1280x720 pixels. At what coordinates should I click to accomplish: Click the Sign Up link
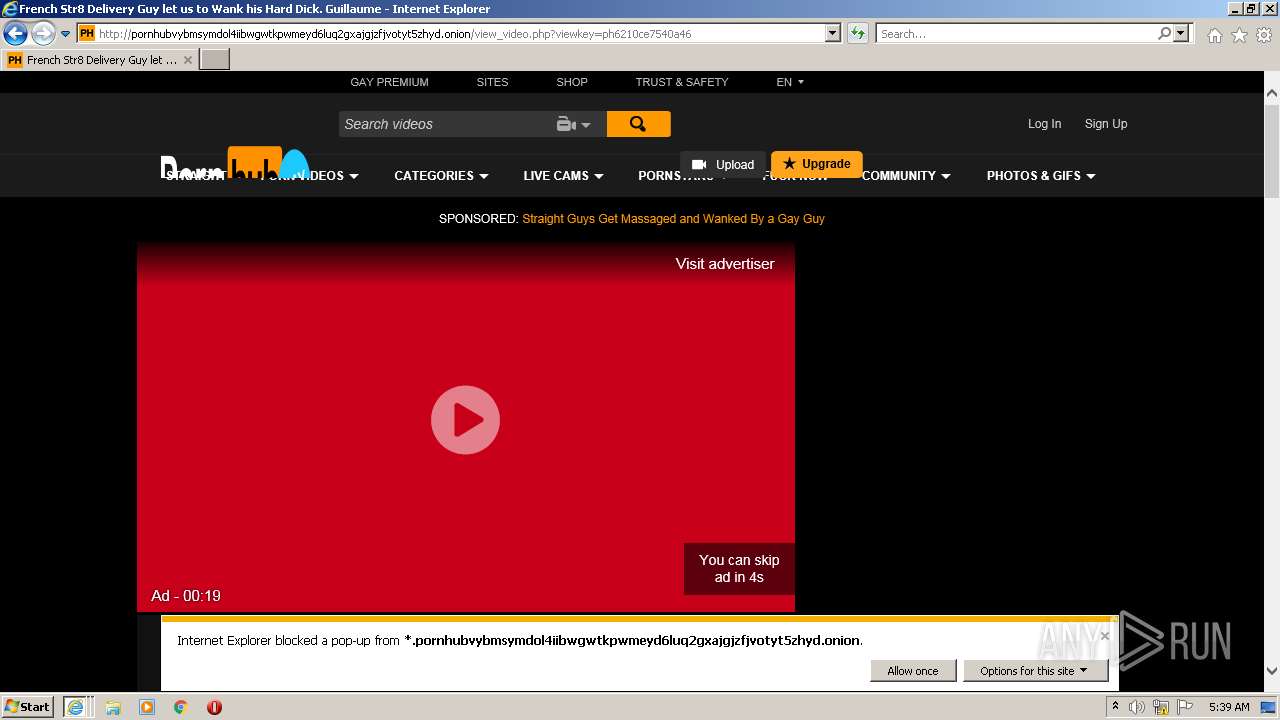(x=1106, y=124)
